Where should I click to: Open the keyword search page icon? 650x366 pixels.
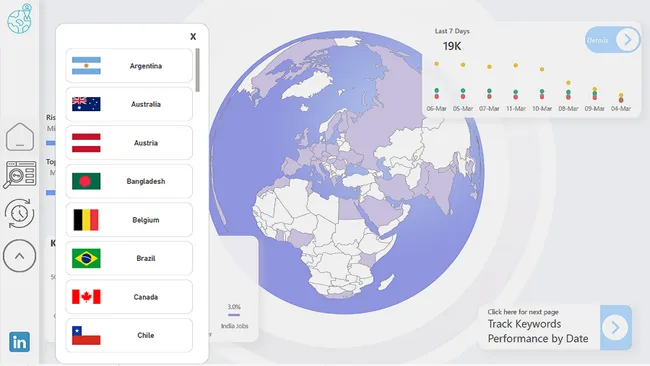[x=19, y=175]
